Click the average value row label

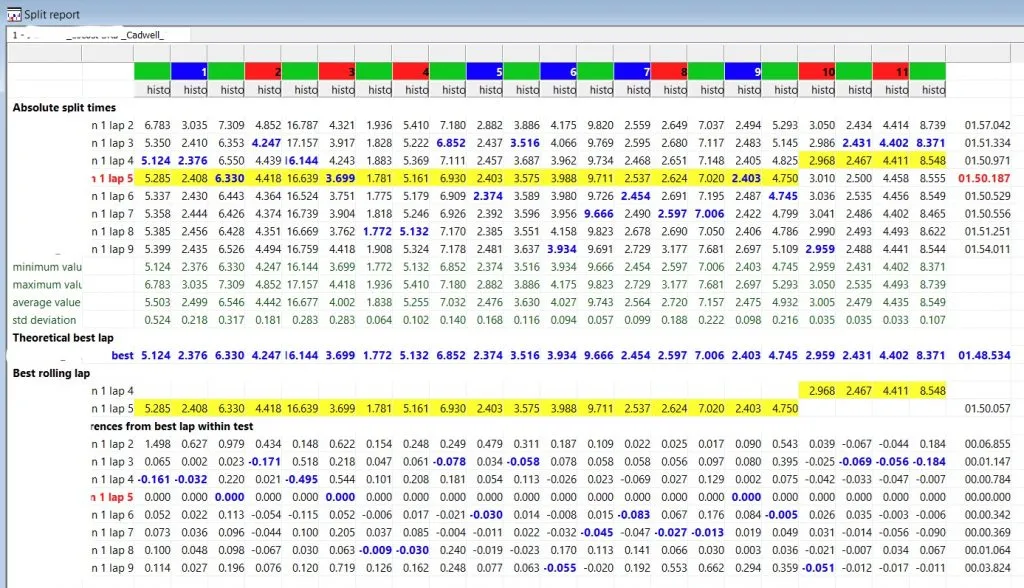(46, 302)
